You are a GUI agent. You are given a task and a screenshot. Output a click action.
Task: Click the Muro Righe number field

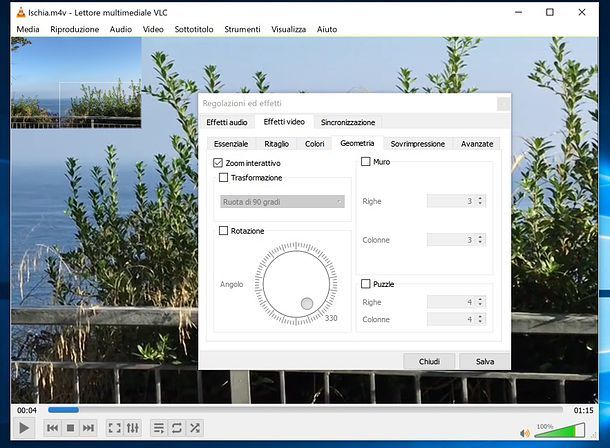click(x=456, y=201)
